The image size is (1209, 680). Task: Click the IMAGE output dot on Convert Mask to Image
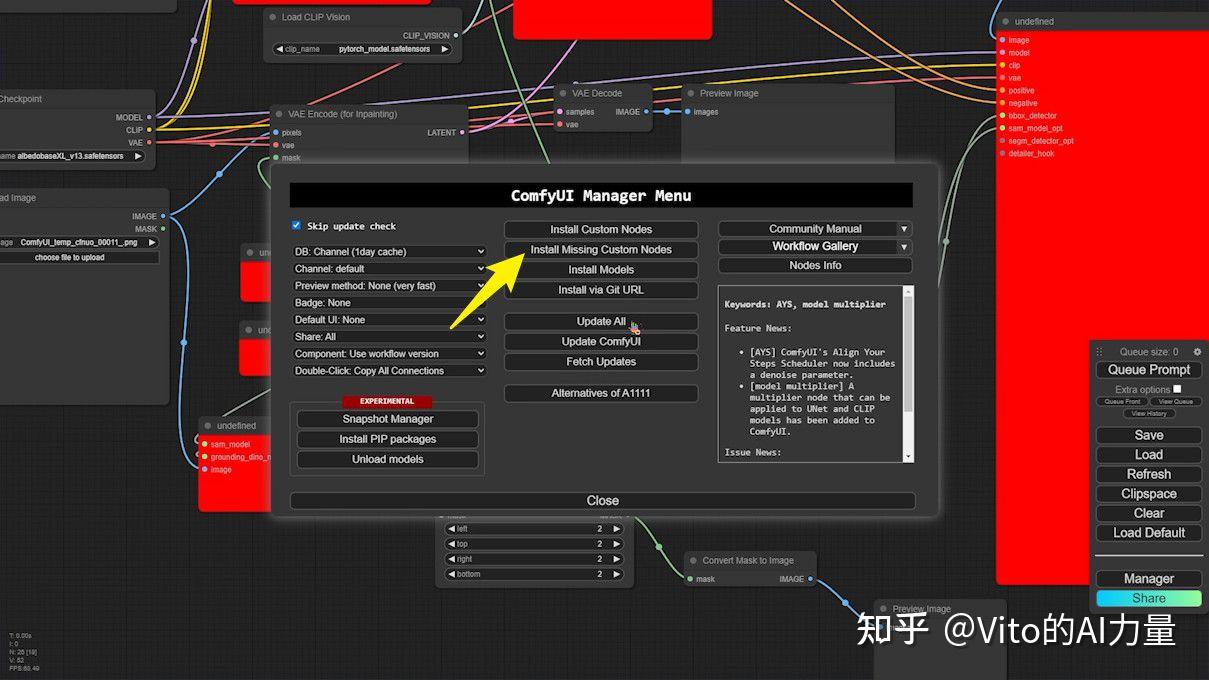[x=812, y=578]
